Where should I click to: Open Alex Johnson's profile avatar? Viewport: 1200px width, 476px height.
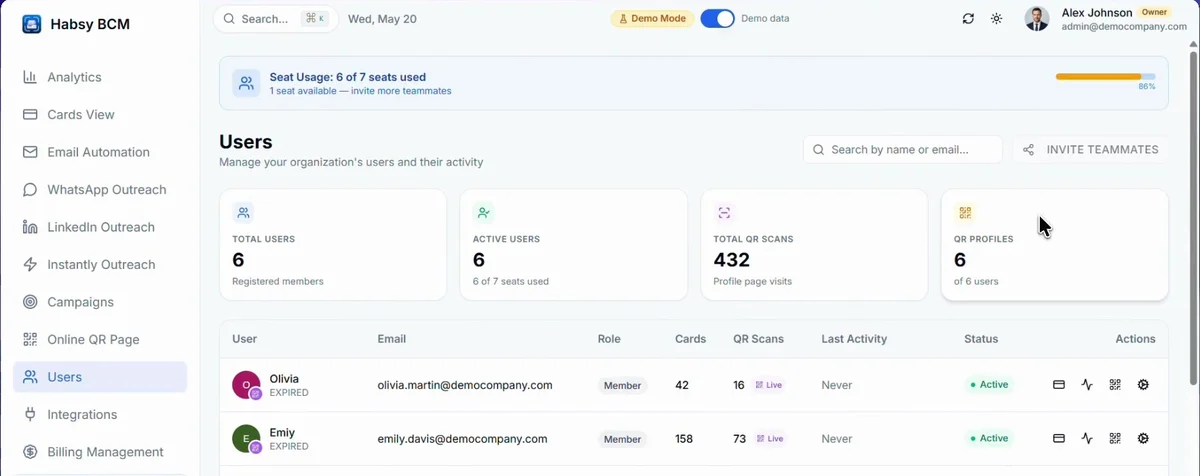[x=1037, y=19]
